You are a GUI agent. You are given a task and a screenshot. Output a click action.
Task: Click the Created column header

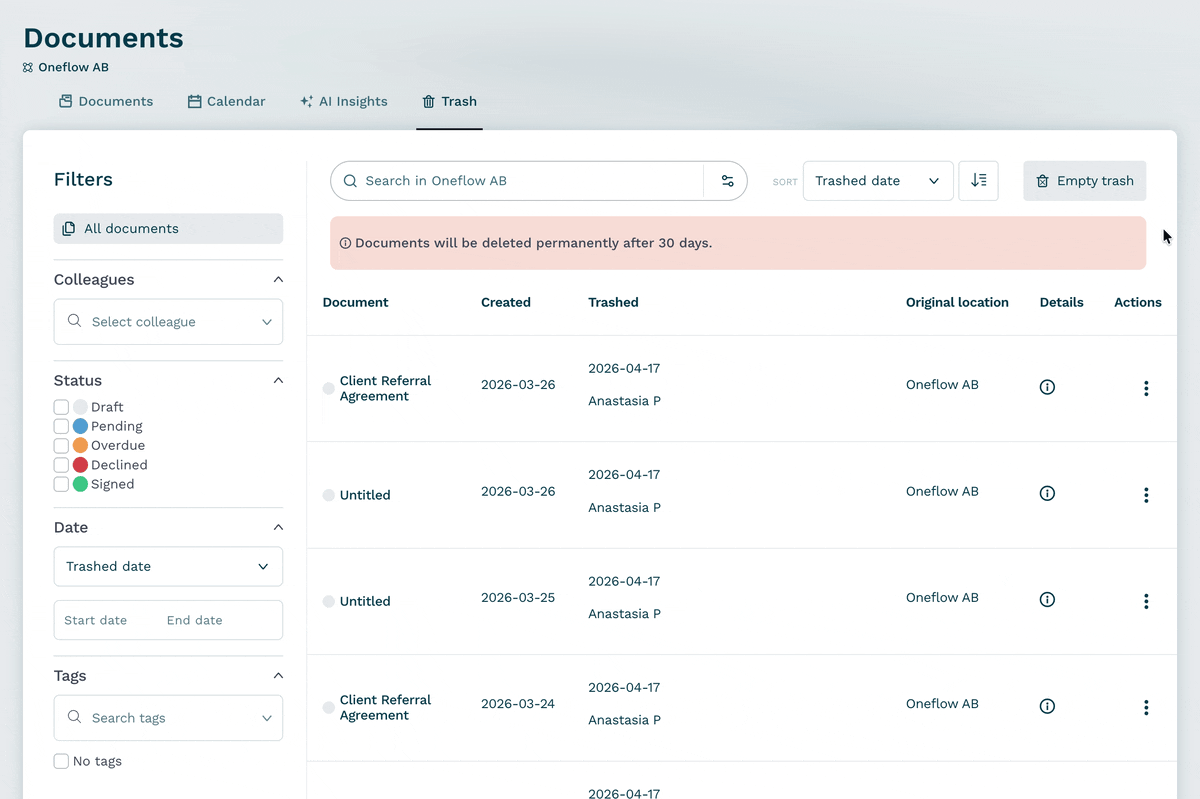coord(506,302)
